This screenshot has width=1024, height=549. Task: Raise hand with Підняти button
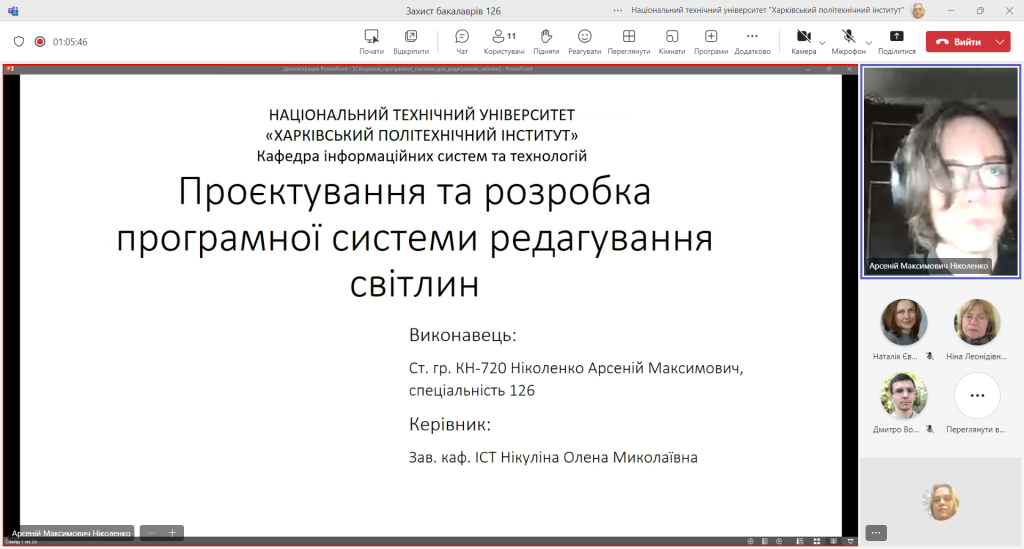click(x=546, y=41)
